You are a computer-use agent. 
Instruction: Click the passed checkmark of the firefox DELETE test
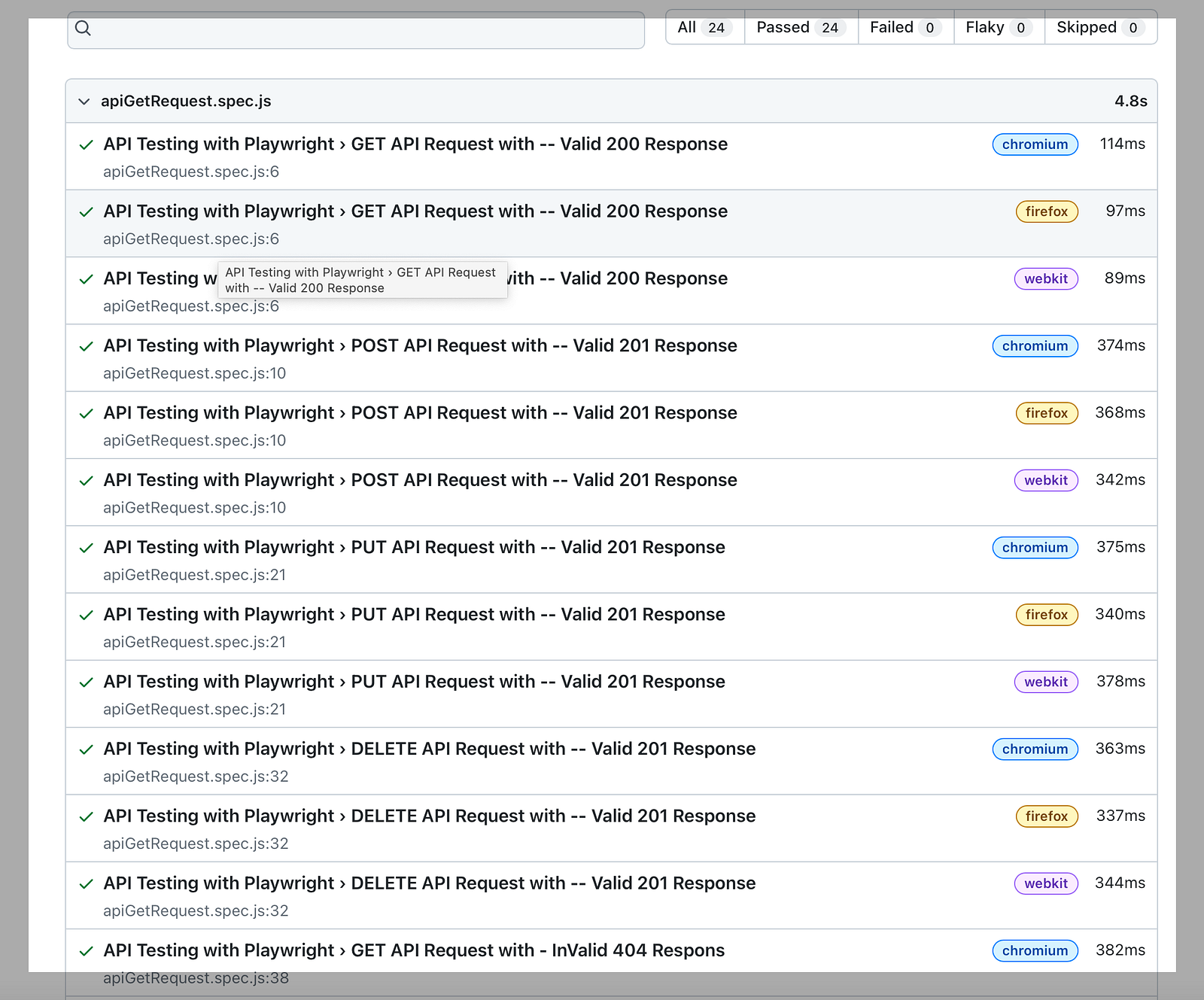tap(87, 816)
